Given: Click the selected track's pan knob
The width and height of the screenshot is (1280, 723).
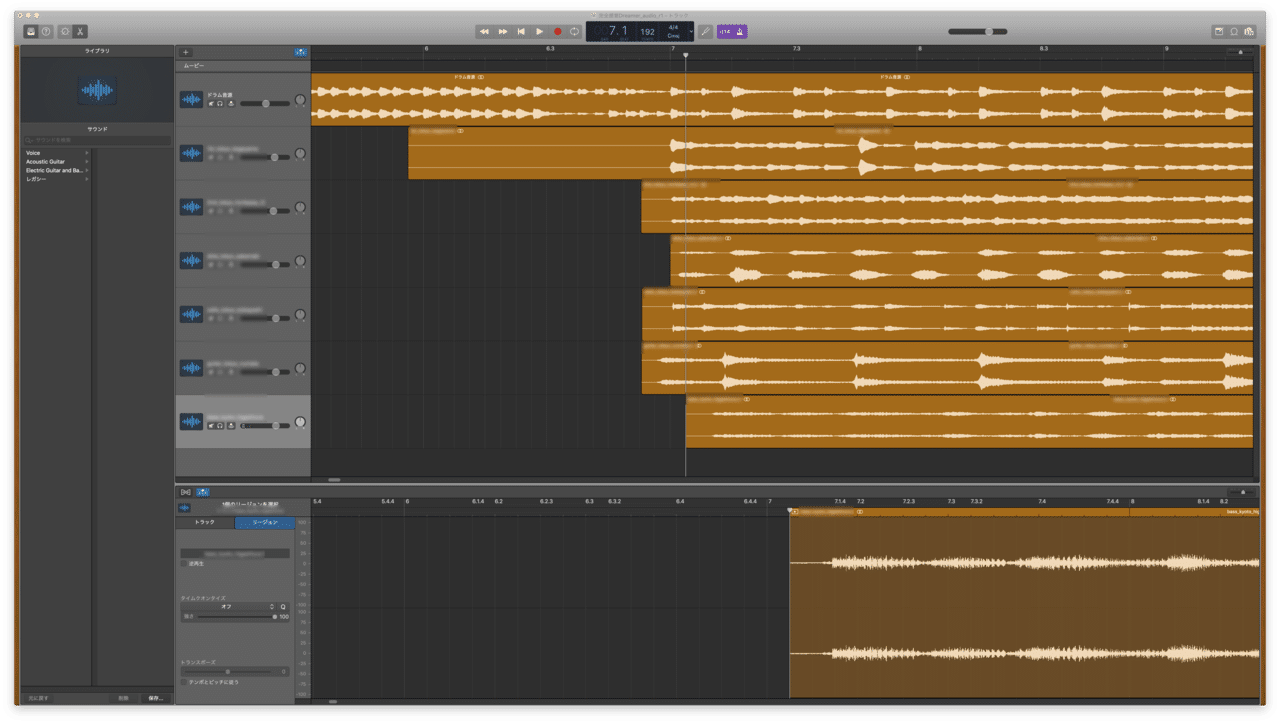Looking at the screenshot, I should 300,422.
